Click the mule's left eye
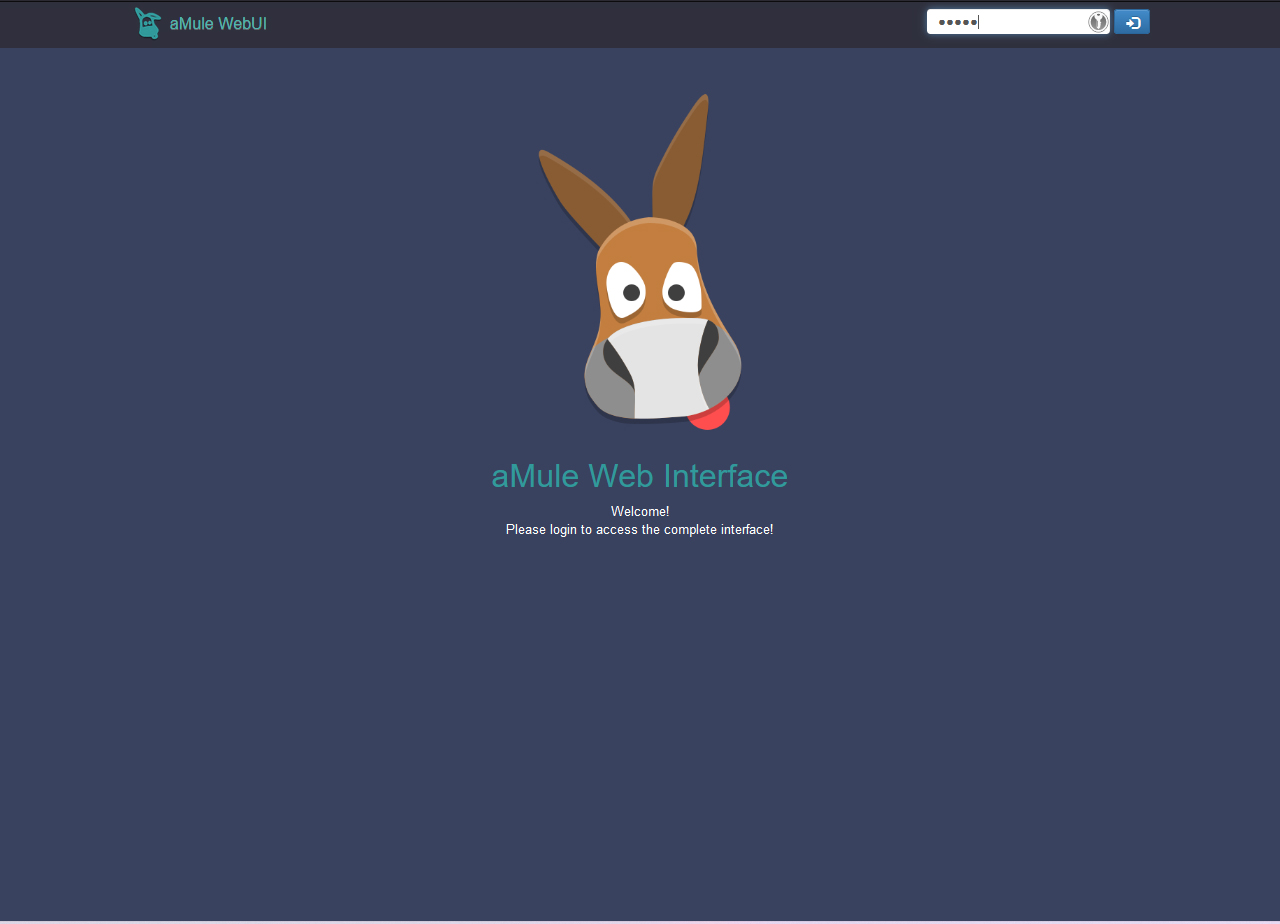1280x924 pixels. 629,291
